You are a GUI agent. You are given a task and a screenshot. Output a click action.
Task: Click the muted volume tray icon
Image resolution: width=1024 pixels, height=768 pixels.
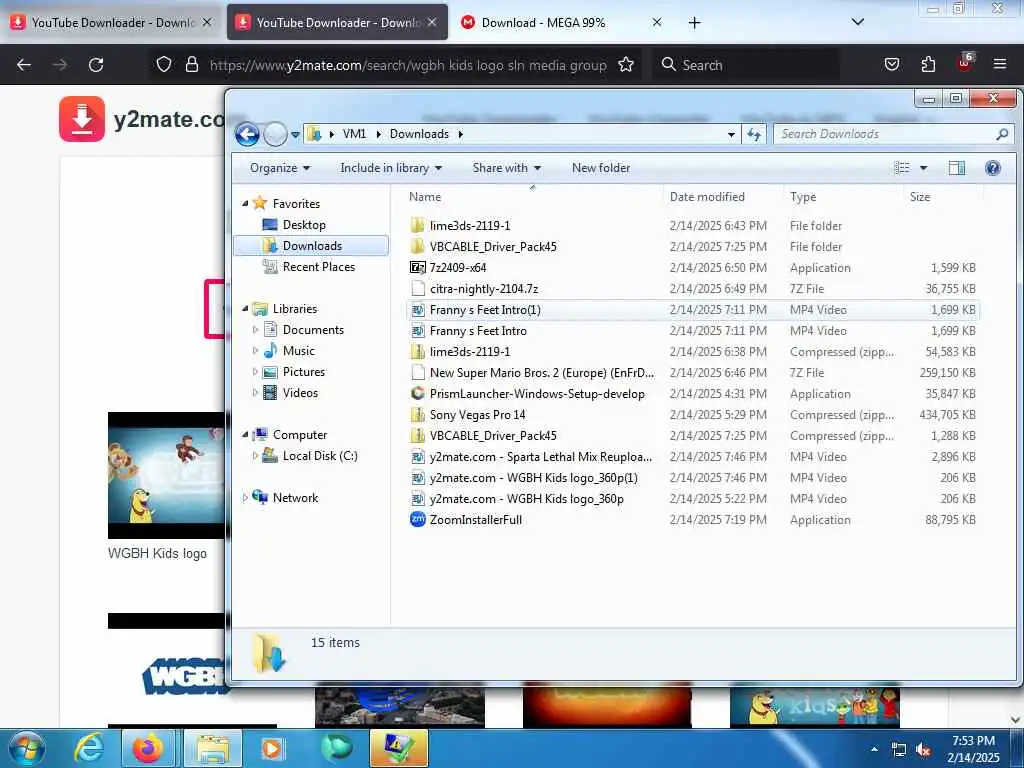pyautogui.click(x=923, y=750)
